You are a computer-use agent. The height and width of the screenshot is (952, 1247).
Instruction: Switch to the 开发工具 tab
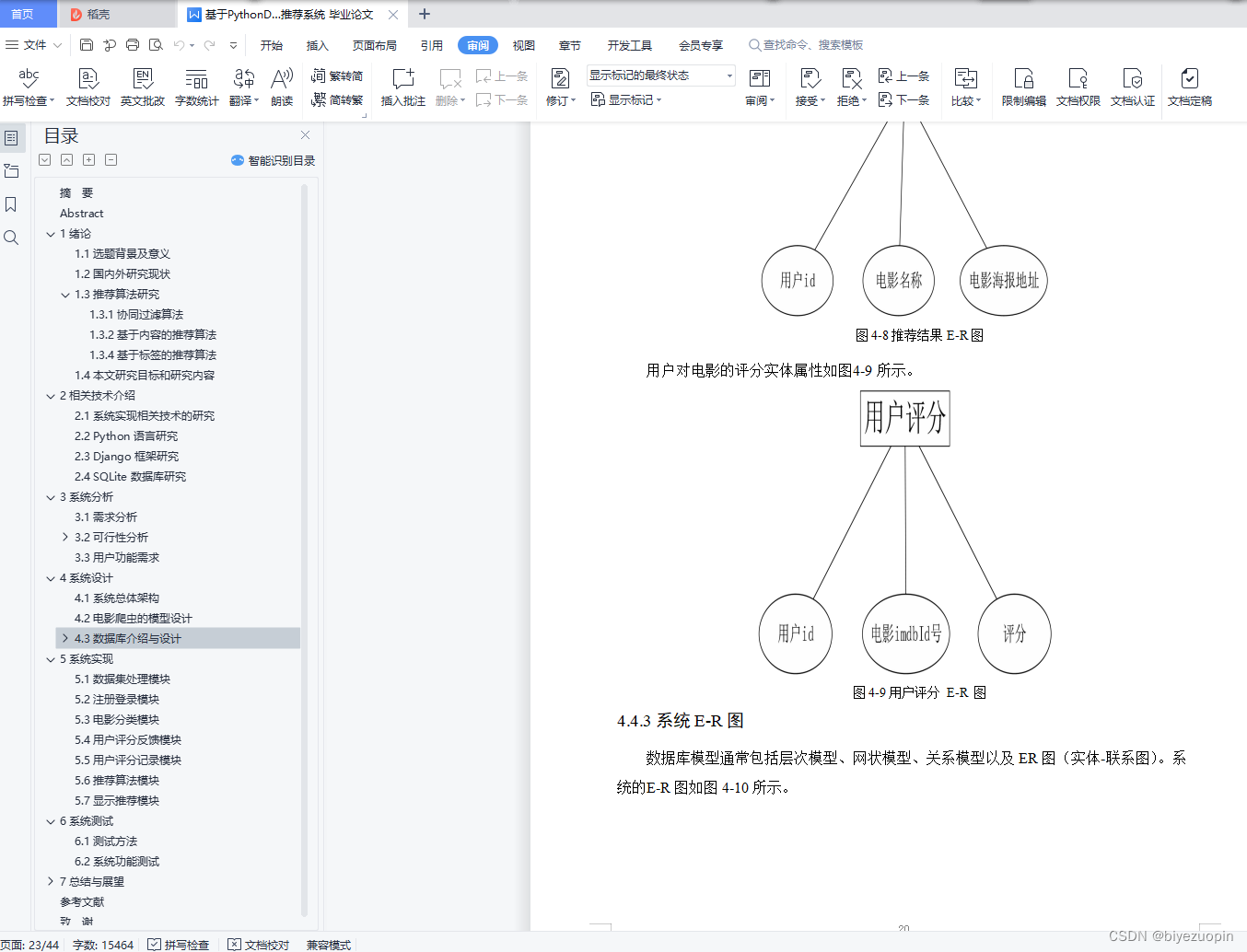pos(629,45)
